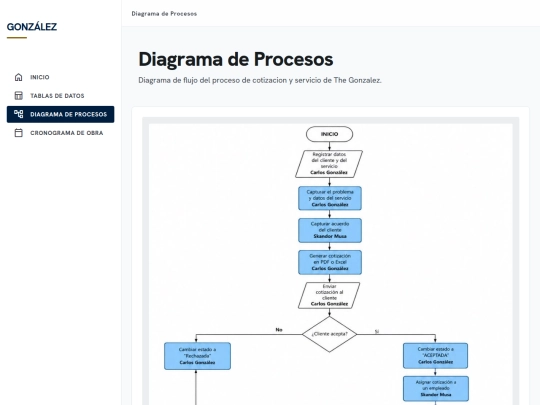Image resolution: width=540 pixels, height=405 pixels.
Task: Click the flow icon beside Diagrama de Procesos
Action: pos(19,114)
